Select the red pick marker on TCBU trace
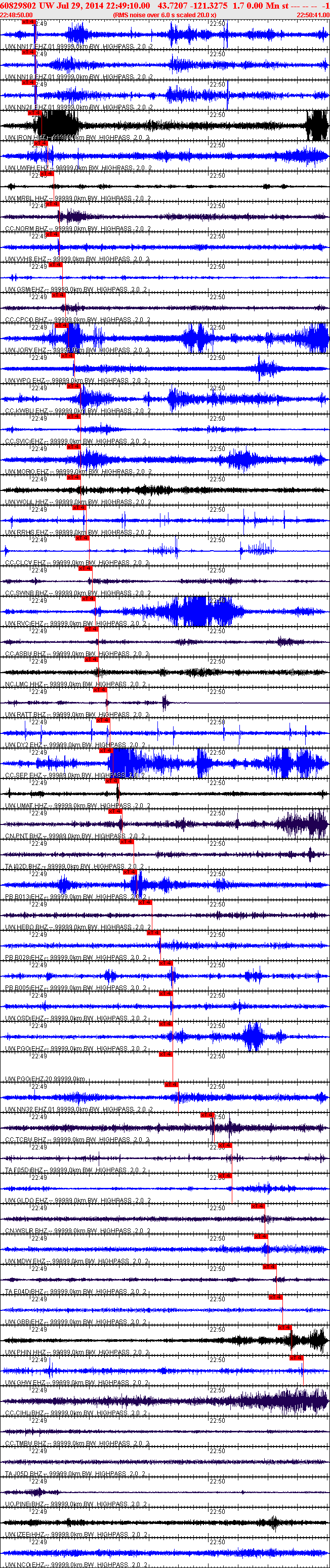The image size is (330, 1568). coord(207,1115)
